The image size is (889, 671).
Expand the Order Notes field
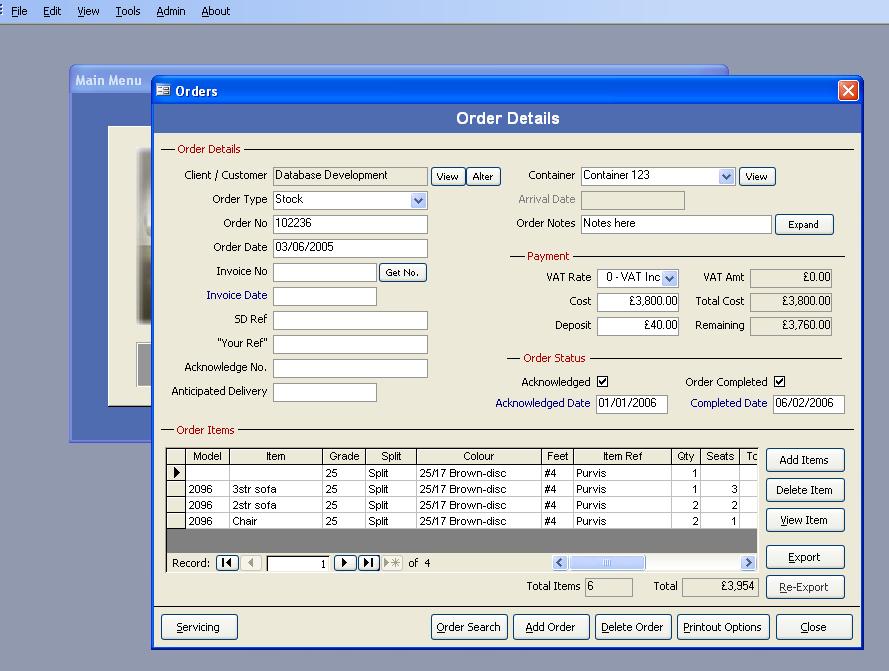point(804,224)
